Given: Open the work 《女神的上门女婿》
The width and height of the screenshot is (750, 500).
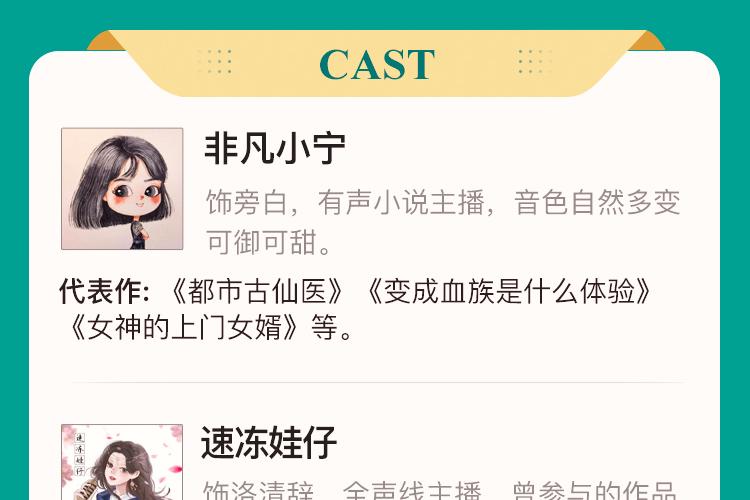Looking at the screenshot, I should click(184, 327).
